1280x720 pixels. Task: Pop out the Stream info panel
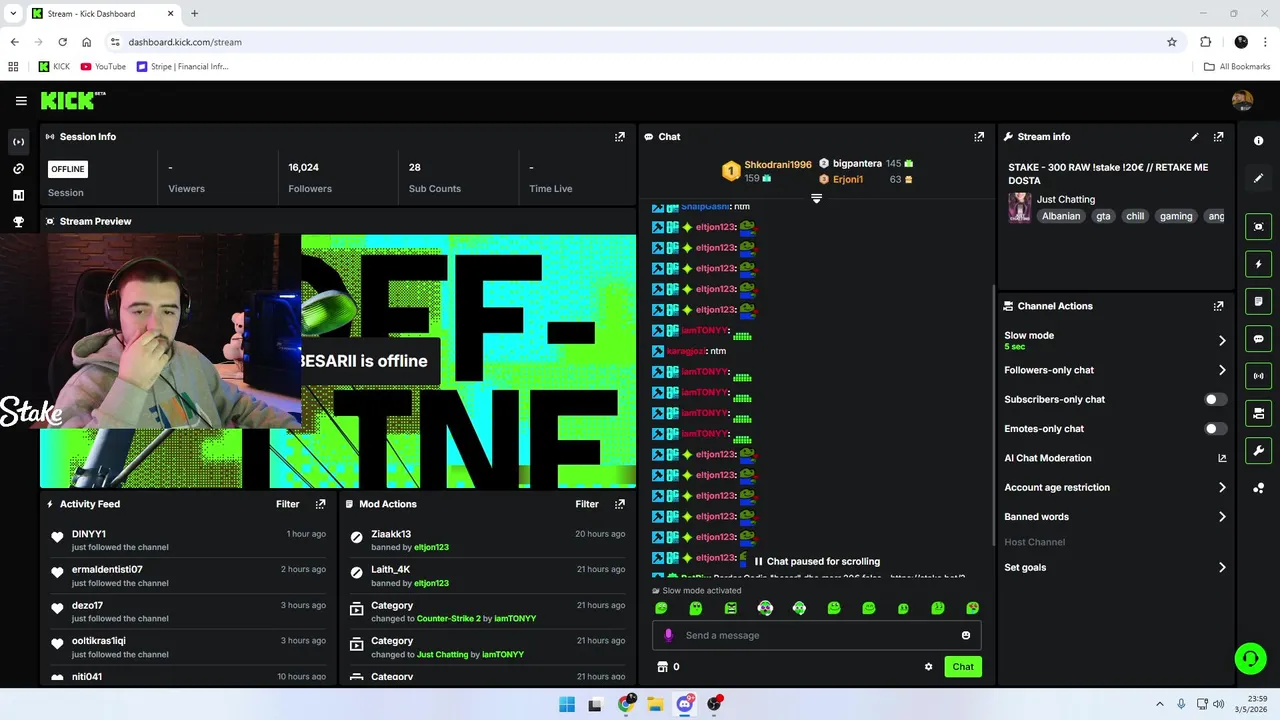click(x=1218, y=137)
